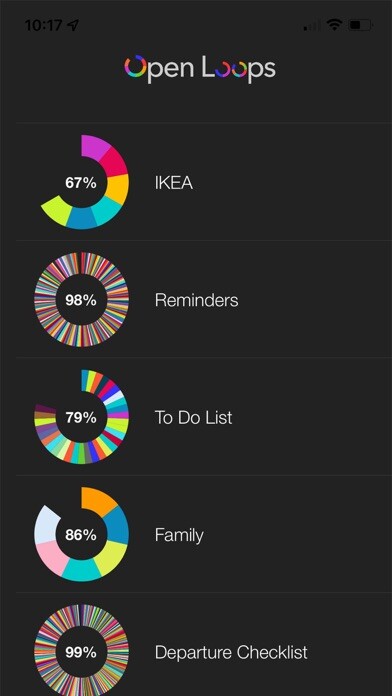Click the yellow segment of IKEA ring
Viewport: 392px width, 696px height.
click(x=118, y=189)
